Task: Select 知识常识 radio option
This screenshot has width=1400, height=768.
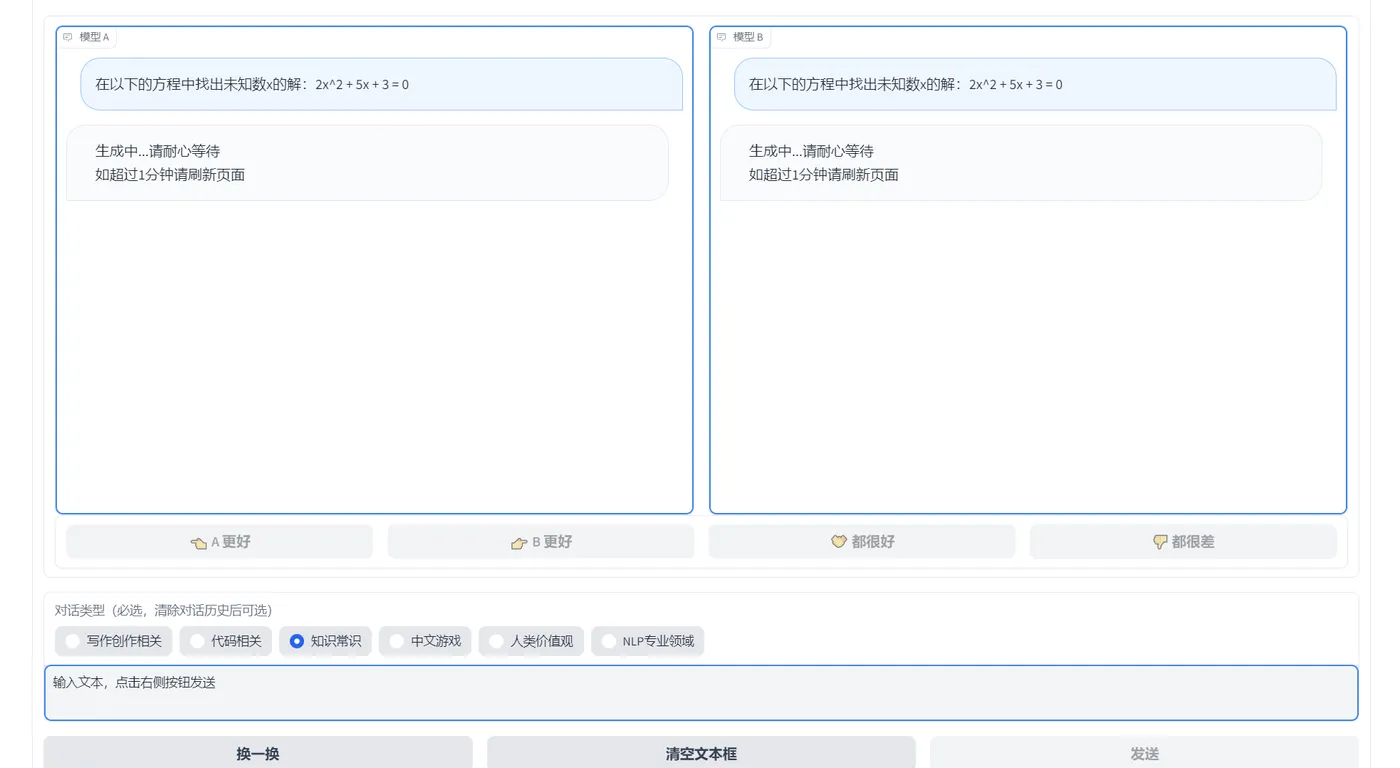Action: click(x=325, y=641)
